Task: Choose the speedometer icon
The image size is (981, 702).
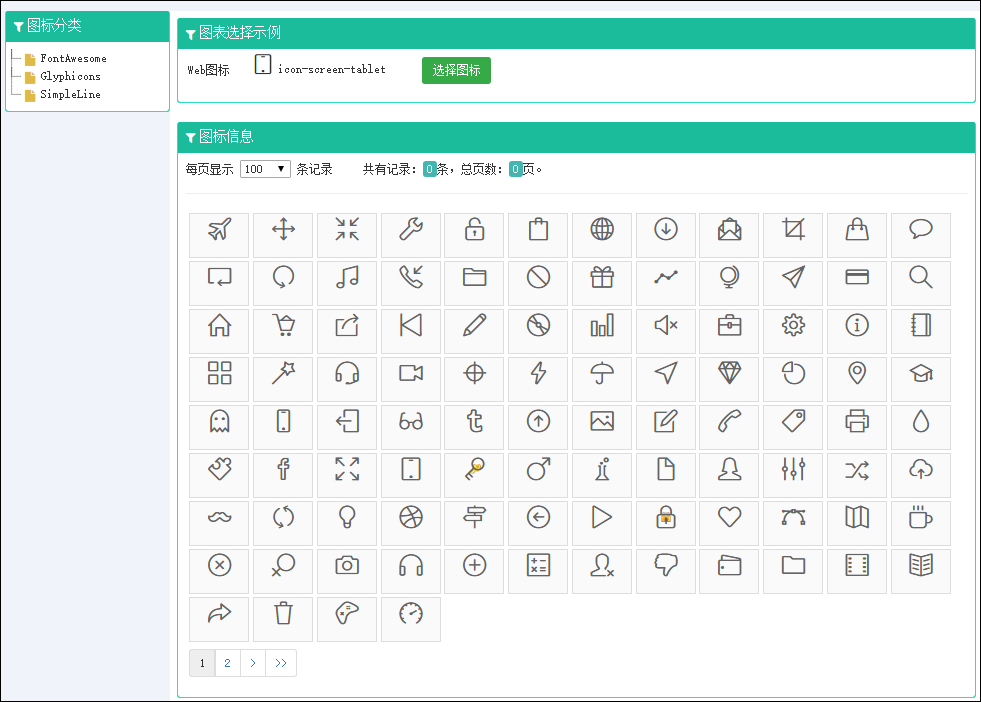Action: 410,613
